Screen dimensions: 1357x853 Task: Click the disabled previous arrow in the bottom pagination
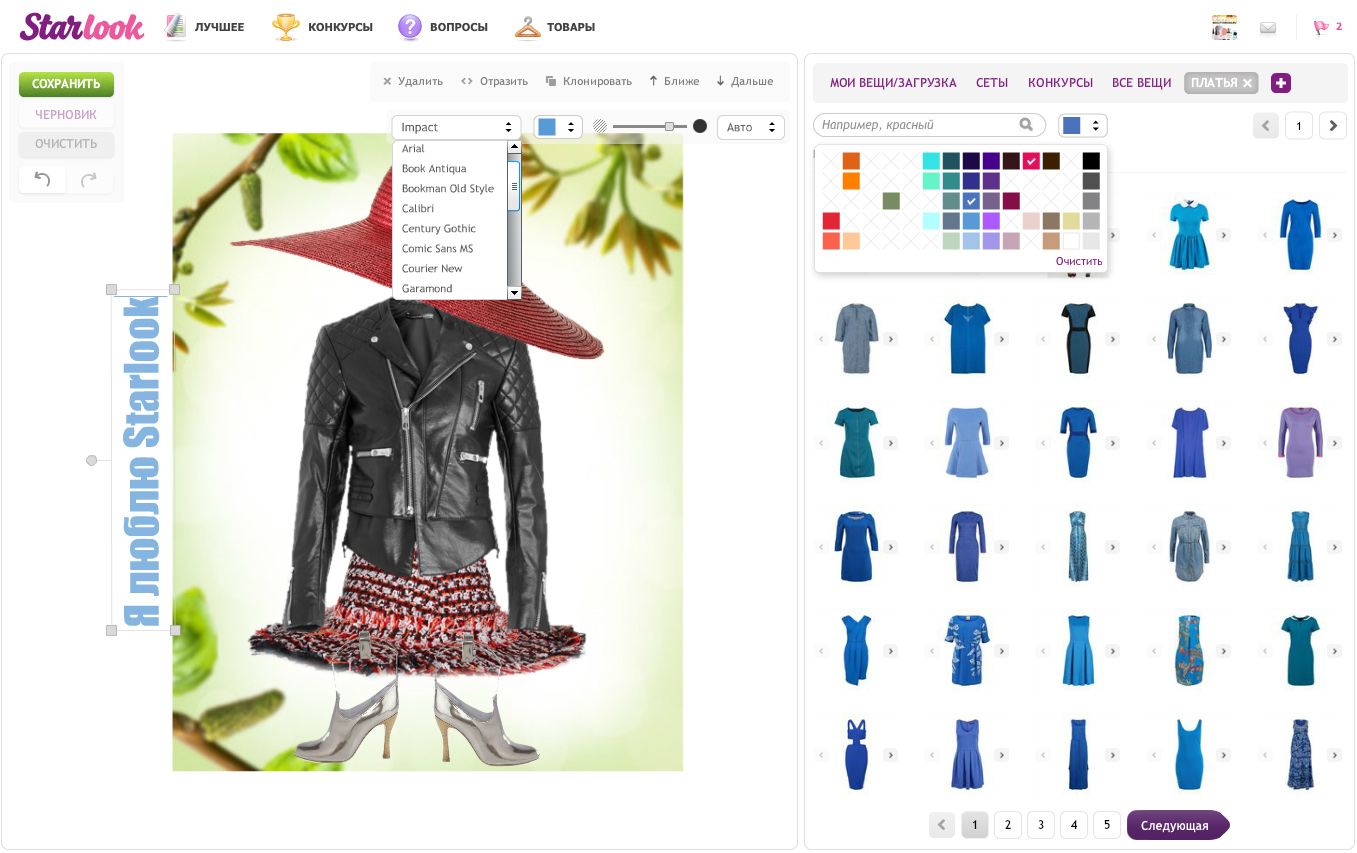(x=942, y=825)
